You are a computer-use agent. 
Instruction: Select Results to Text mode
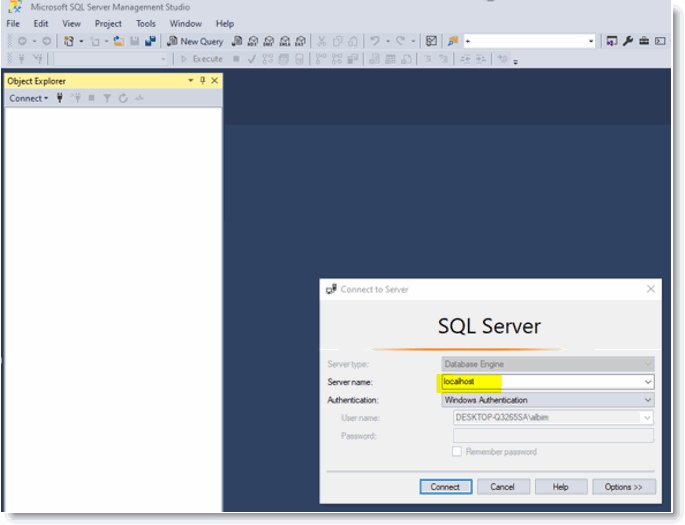pyautogui.click(x=374, y=59)
